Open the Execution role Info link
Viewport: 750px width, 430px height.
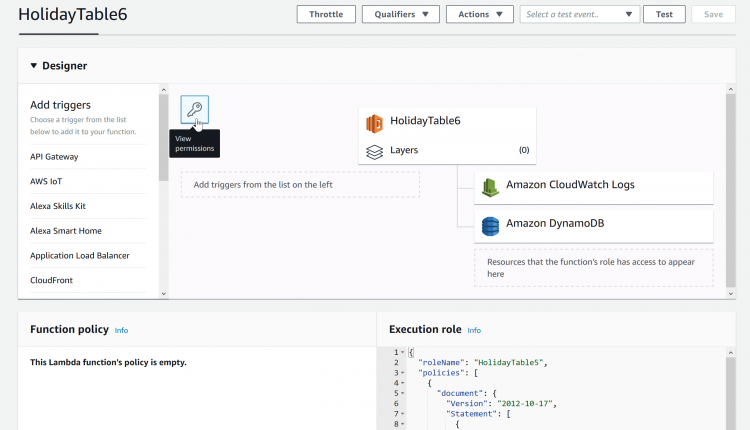474,330
